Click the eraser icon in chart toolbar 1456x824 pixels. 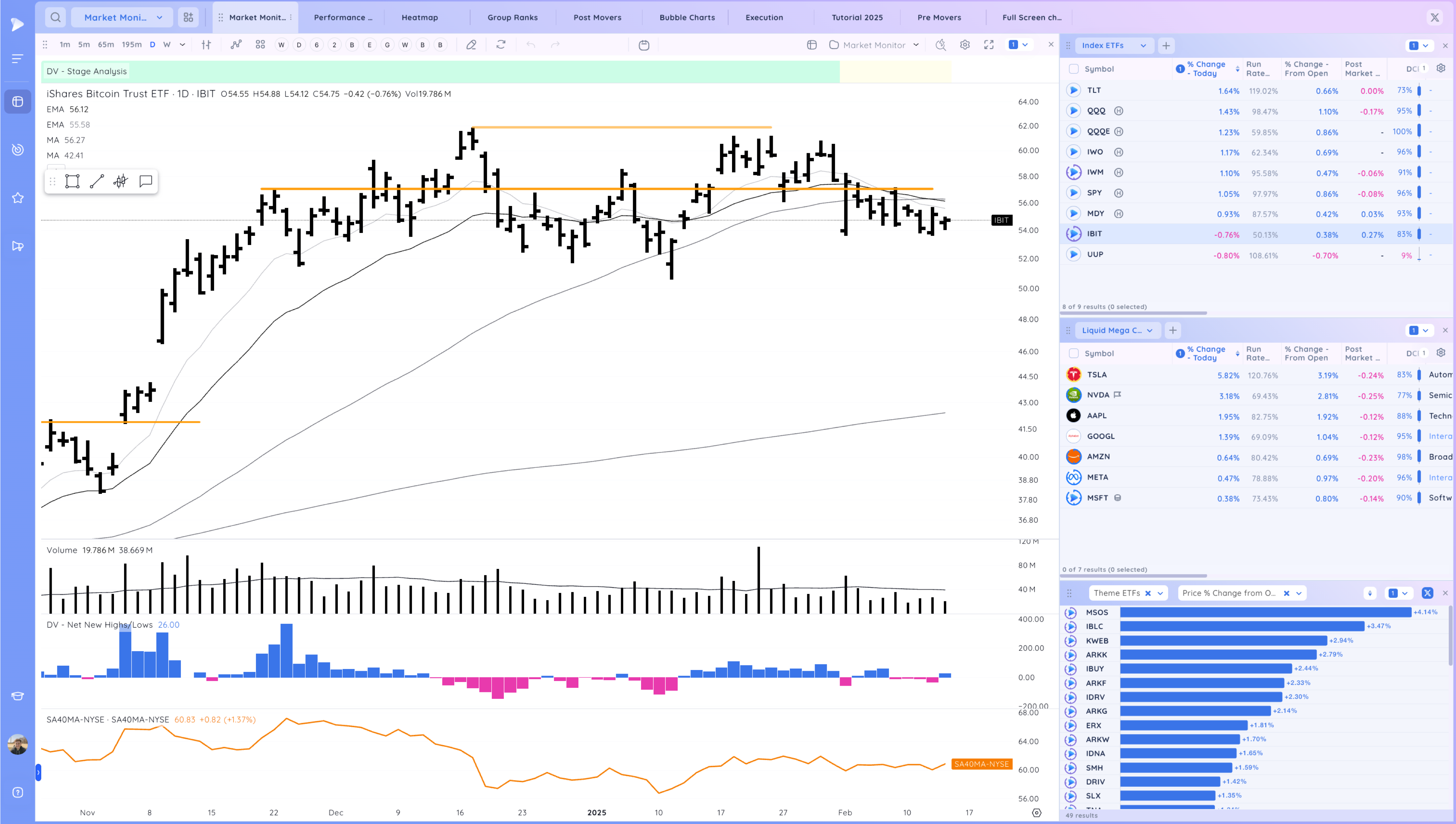[471, 45]
